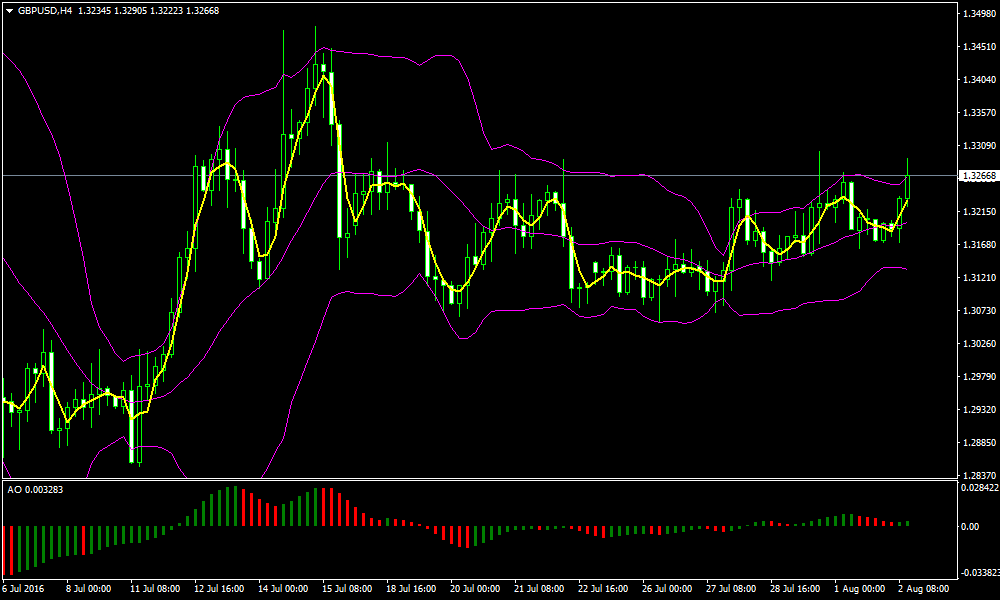Click the 27 Jul 08:00 time label
Viewport: 1000px width, 600px height.
point(732,589)
